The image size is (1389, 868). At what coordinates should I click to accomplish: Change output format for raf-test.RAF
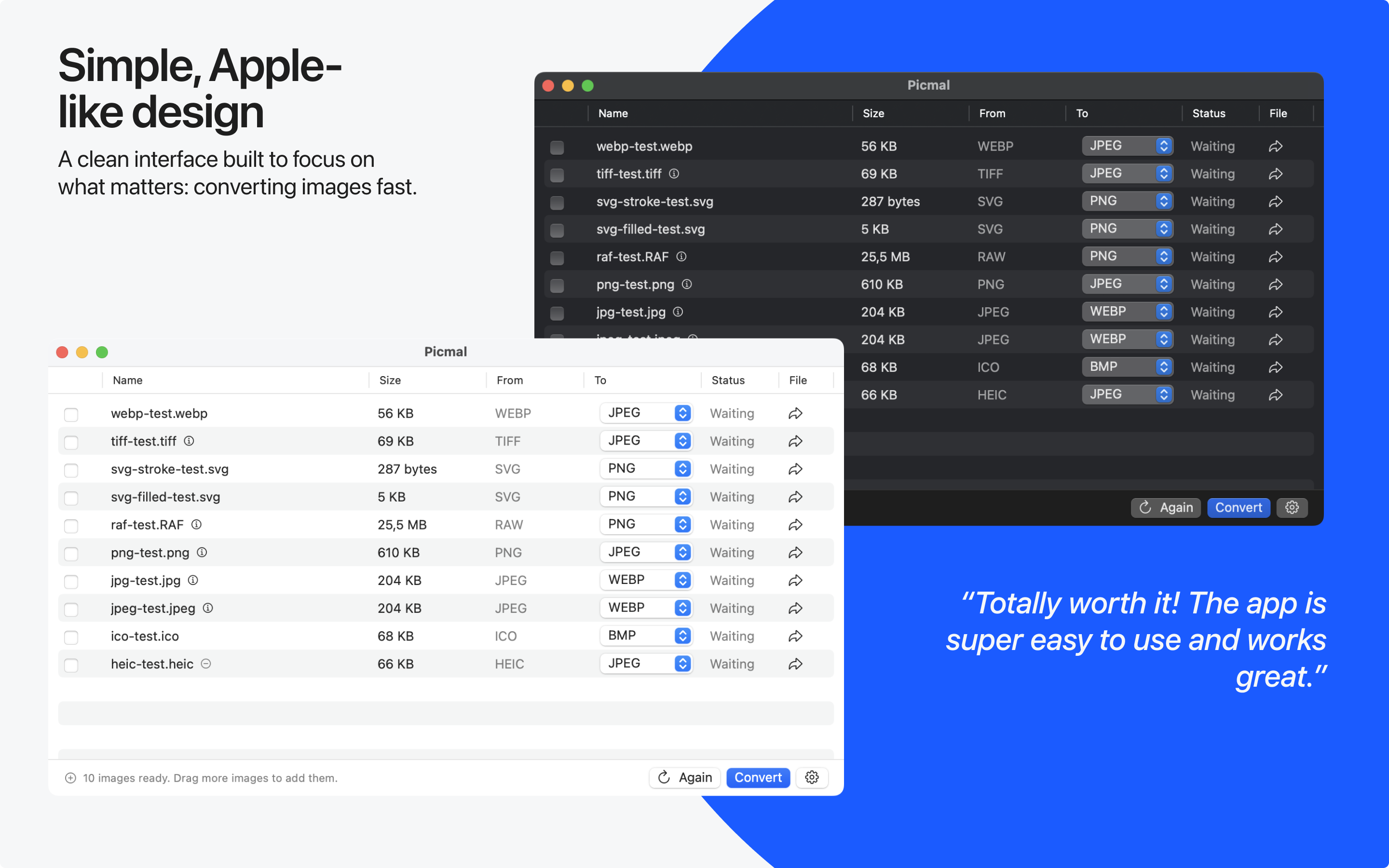tap(646, 524)
